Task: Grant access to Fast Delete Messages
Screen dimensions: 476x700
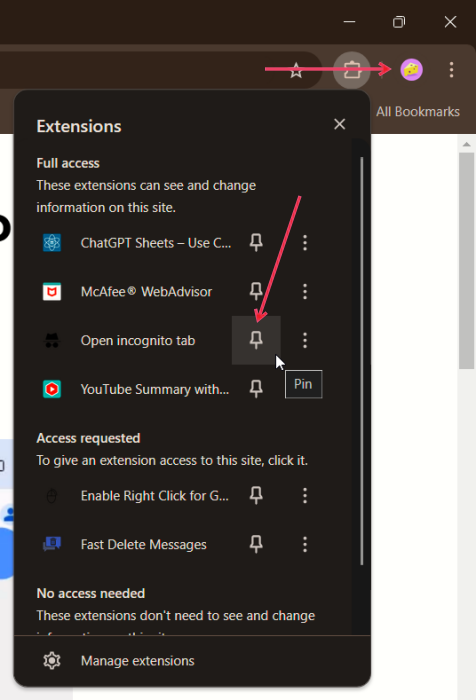Action: pyautogui.click(x=144, y=545)
